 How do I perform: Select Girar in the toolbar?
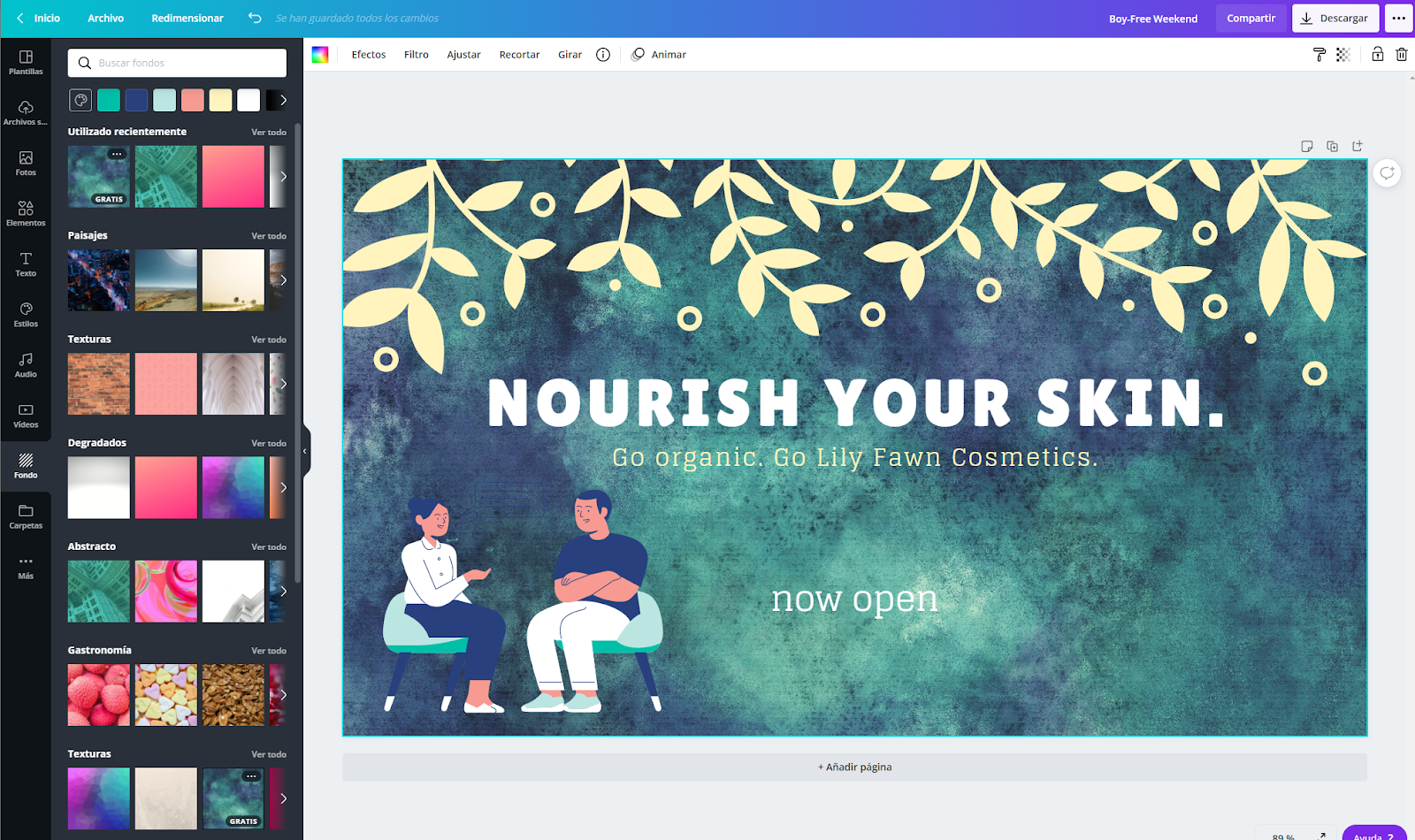pos(570,55)
